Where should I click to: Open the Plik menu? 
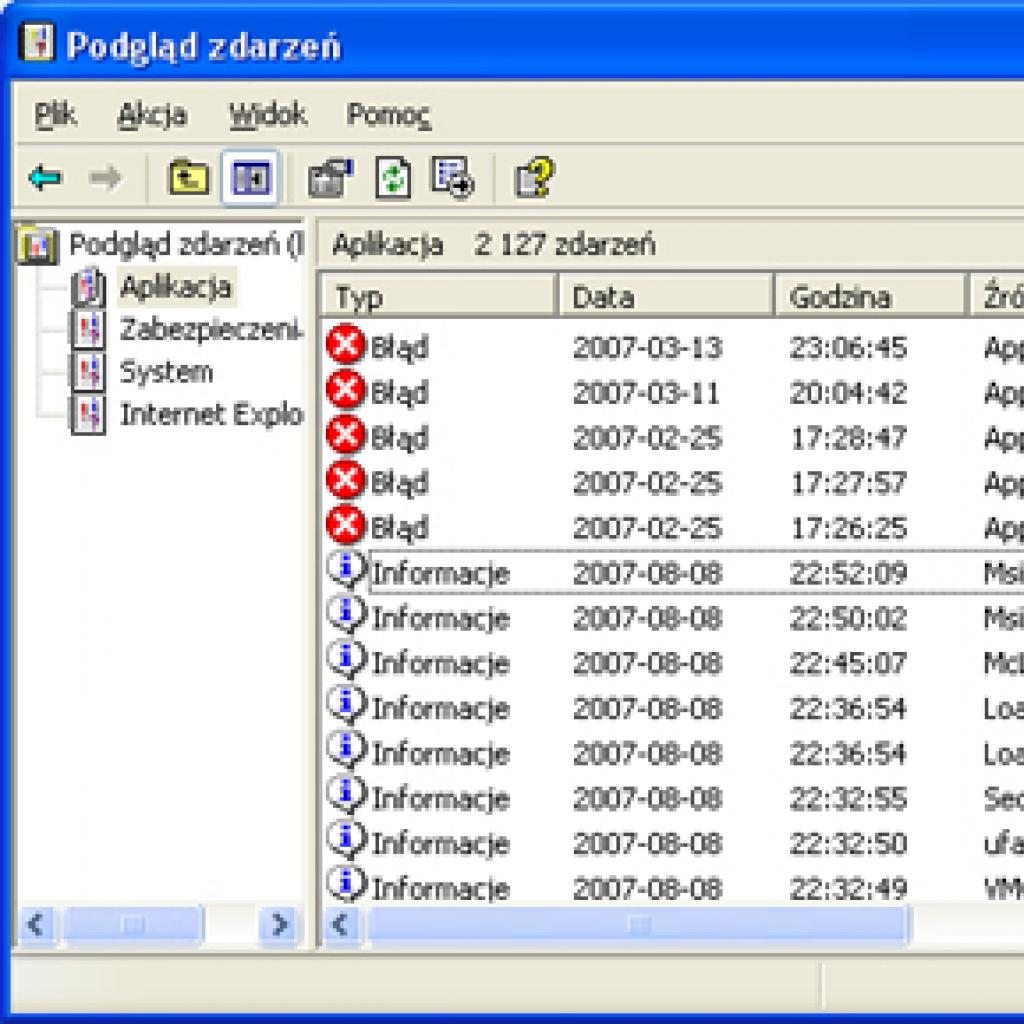55,115
